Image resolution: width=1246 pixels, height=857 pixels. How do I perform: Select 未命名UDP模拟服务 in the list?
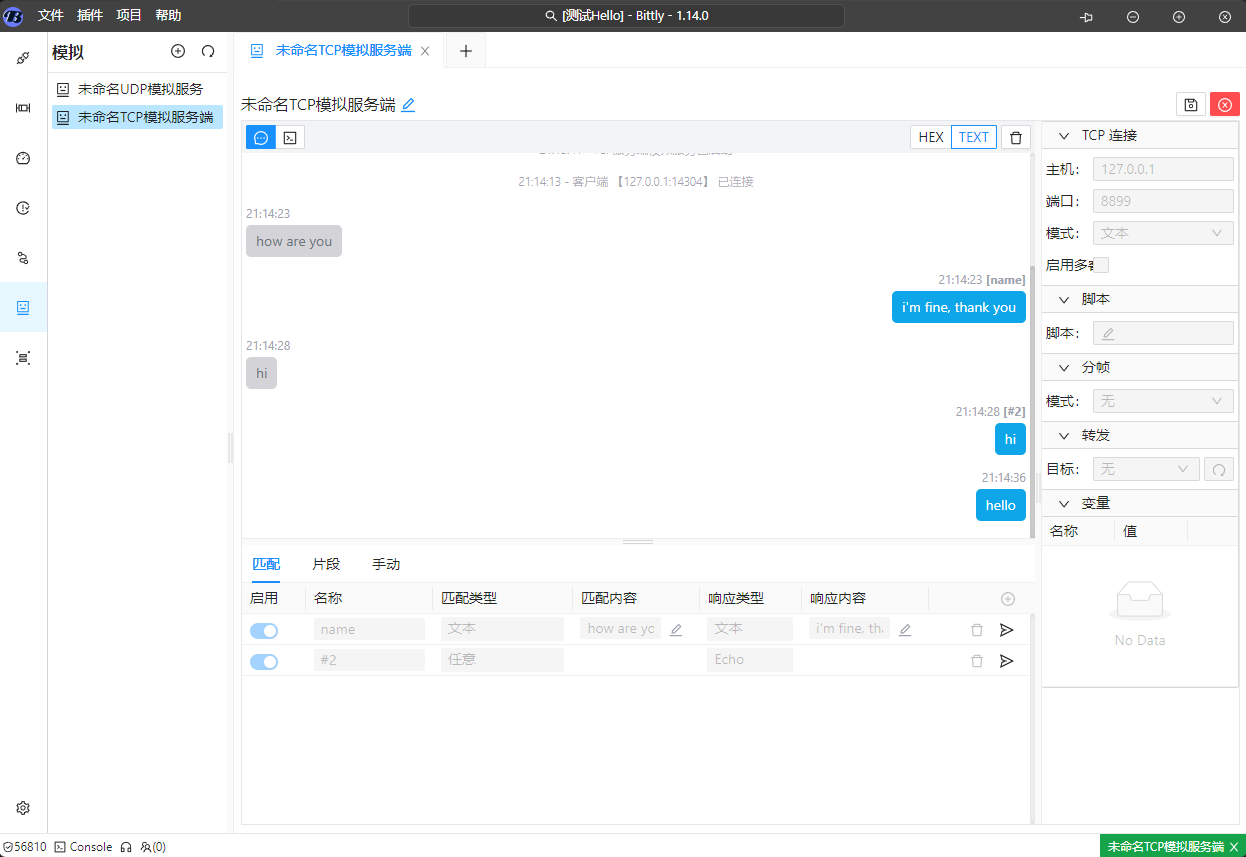pyautogui.click(x=140, y=89)
